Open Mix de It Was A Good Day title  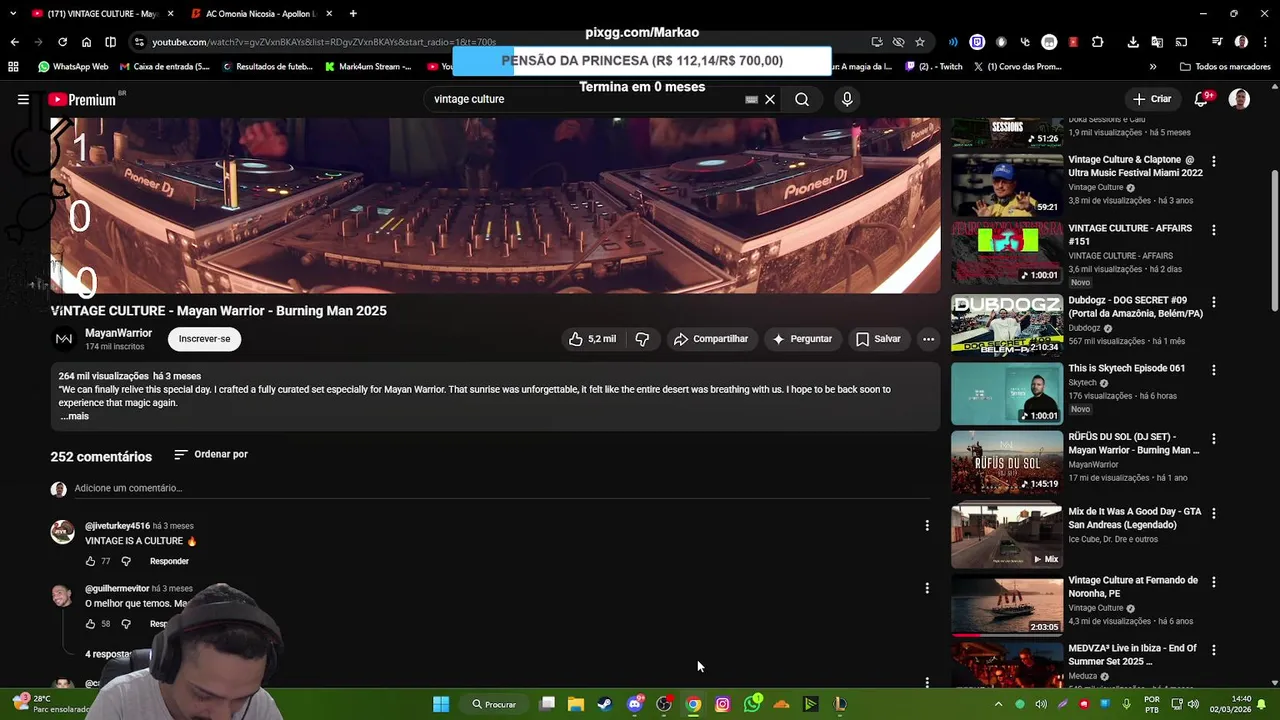(1135, 518)
